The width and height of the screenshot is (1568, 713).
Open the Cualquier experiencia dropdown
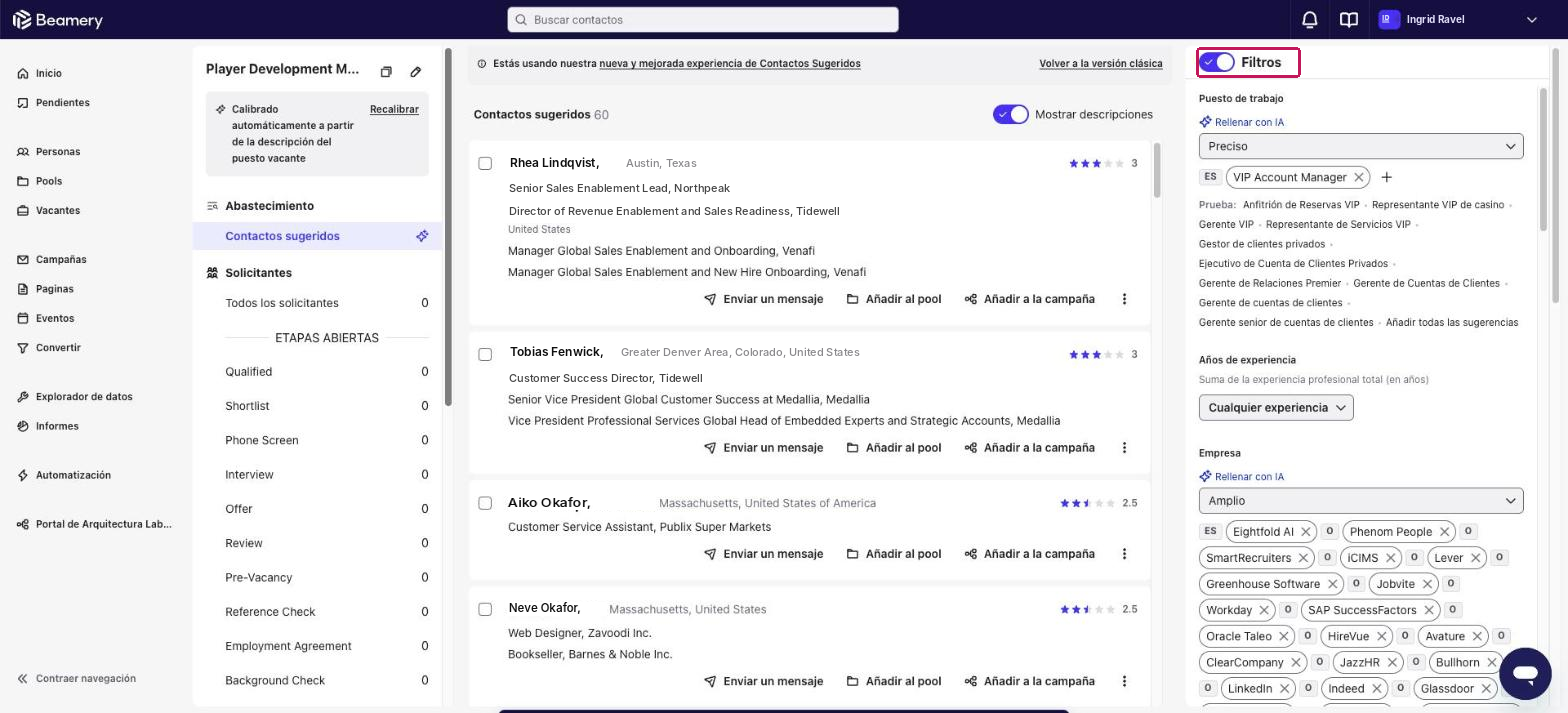click(1276, 407)
